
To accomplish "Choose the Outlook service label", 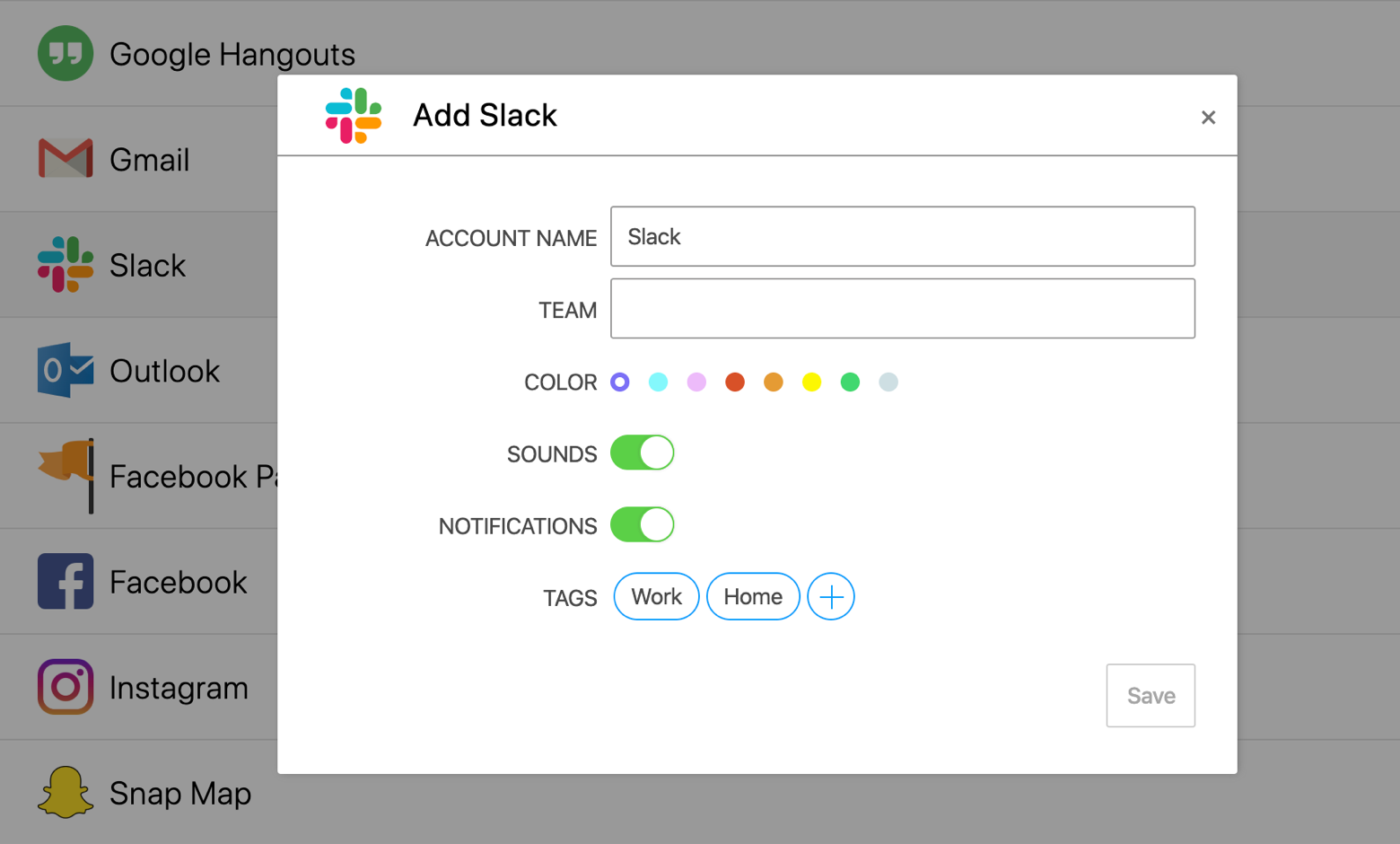I will [165, 371].
